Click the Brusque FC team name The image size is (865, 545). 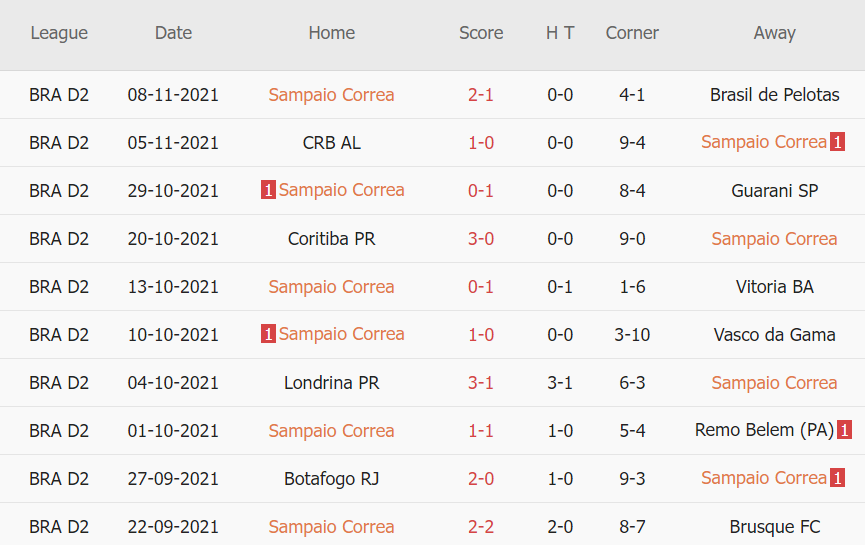click(x=774, y=527)
